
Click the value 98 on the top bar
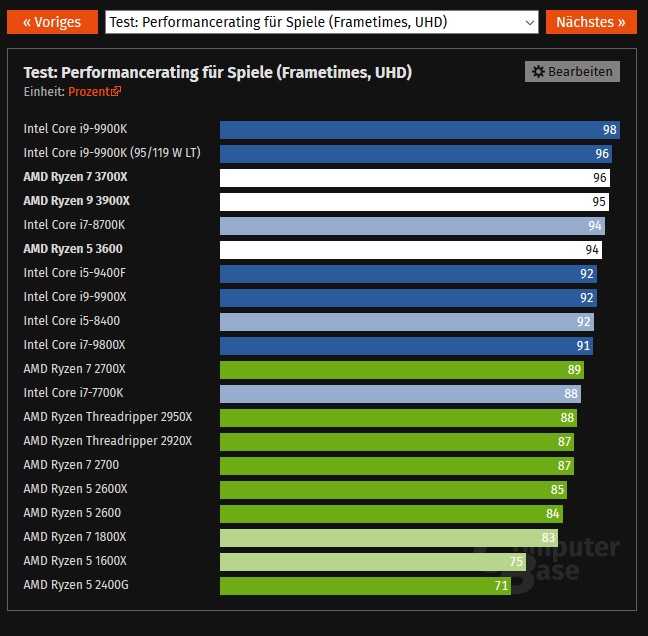(610, 130)
